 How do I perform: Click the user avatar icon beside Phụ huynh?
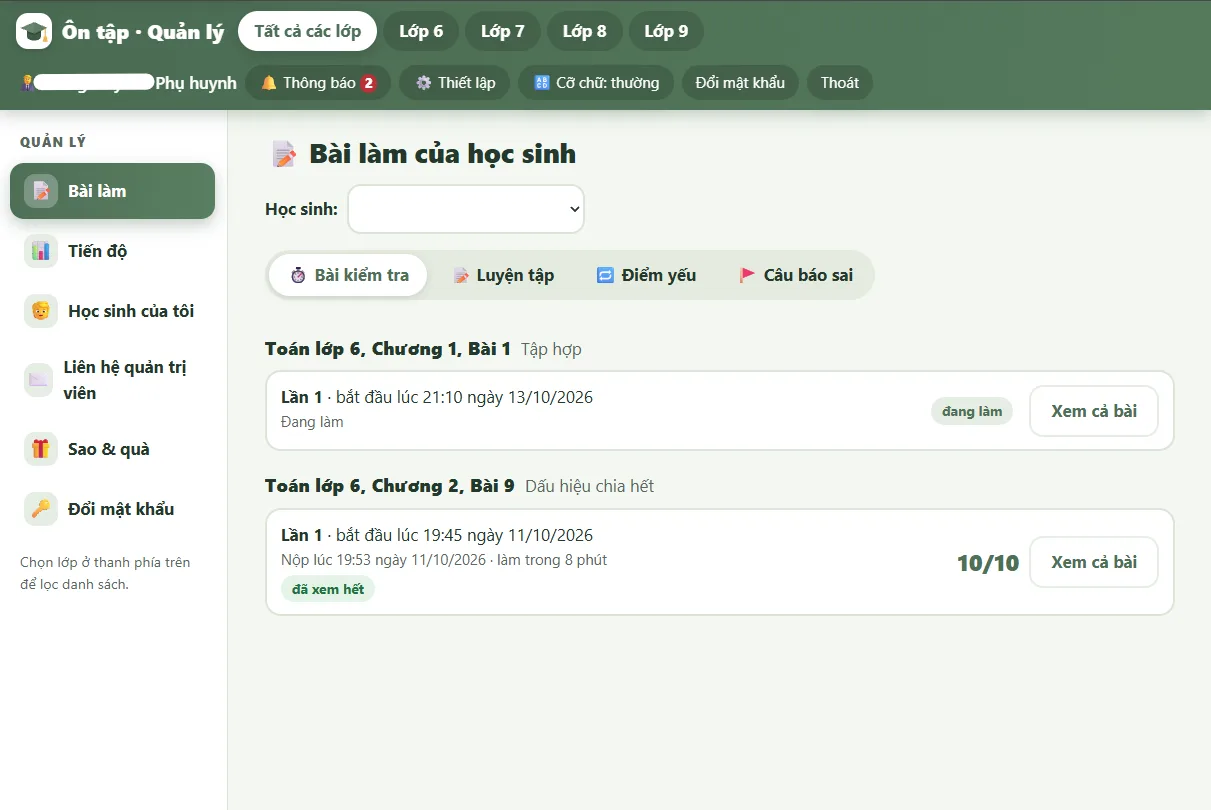coord(28,83)
